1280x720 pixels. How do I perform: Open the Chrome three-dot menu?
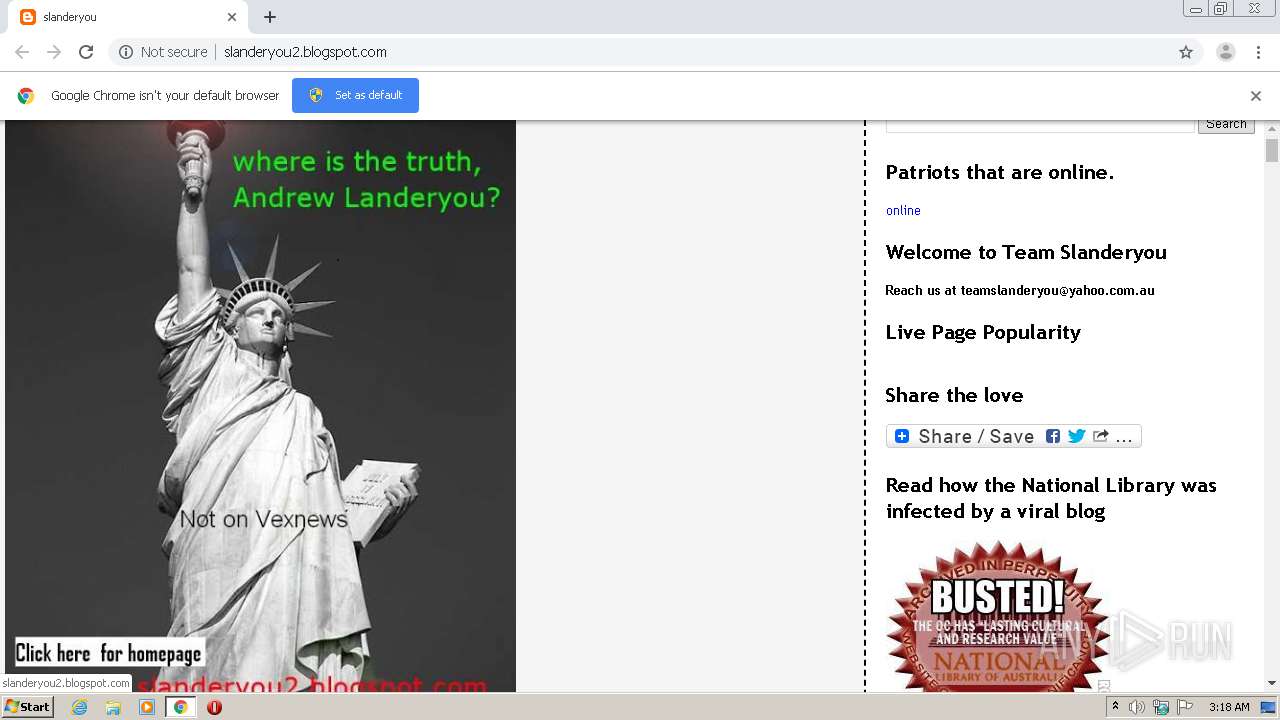tap(1258, 52)
